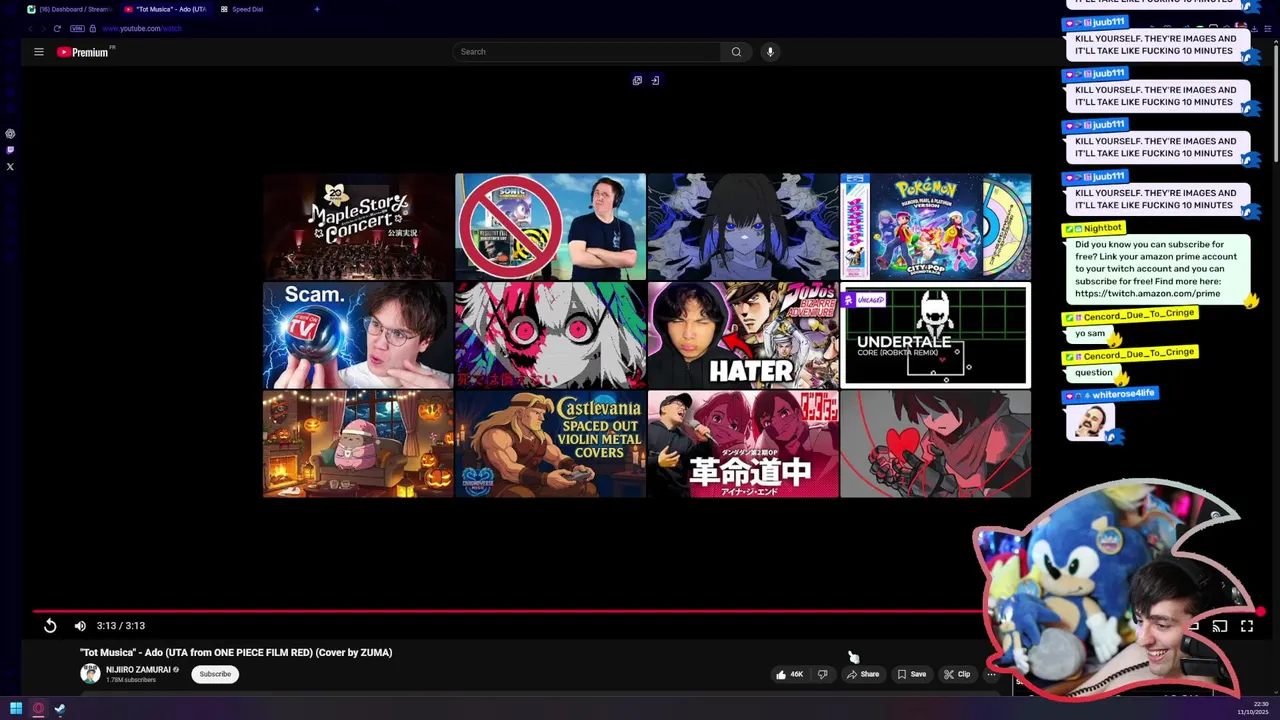Toggle the browser VPN badge
The width and height of the screenshot is (1280, 720).
coord(77,28)
